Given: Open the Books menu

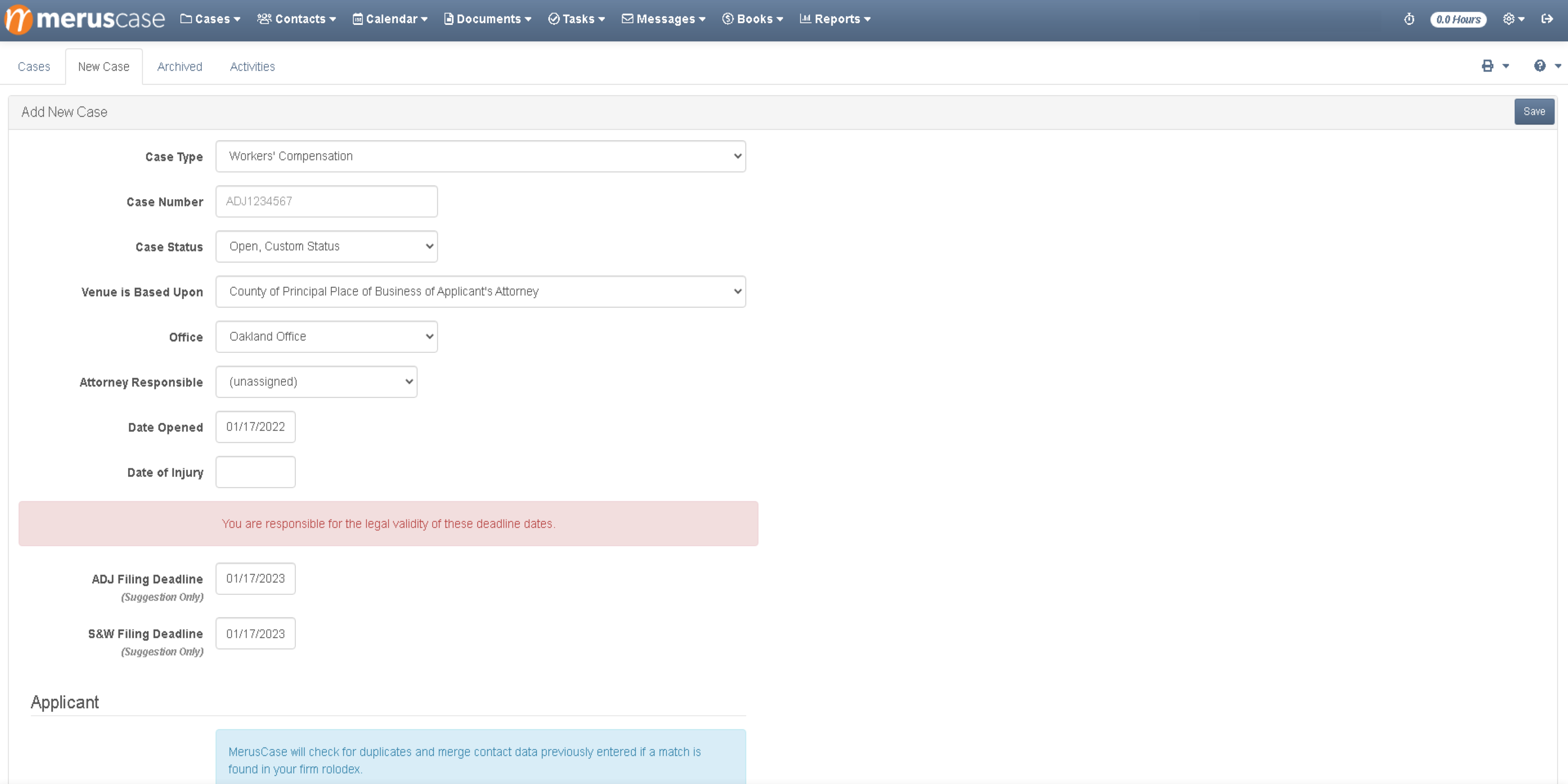Looking at the screenshot, I should pos(752,19).
